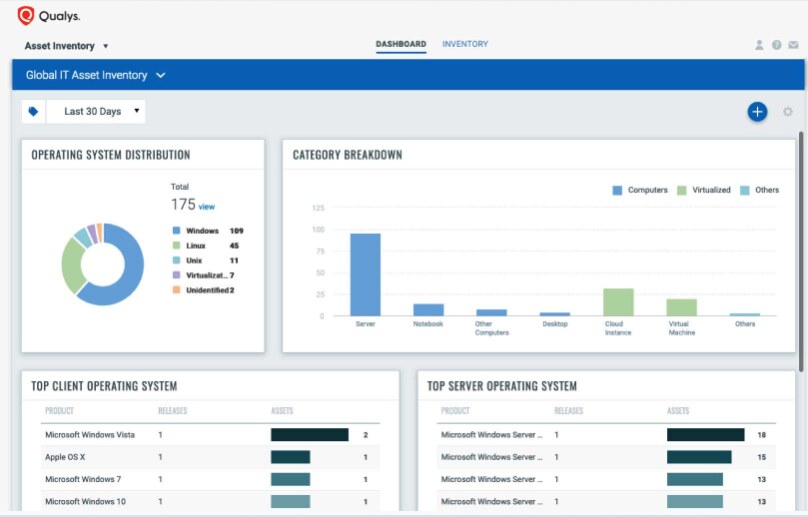The width and height of the screenshot is (808, 517).
Task: Click the Virtualization legend swatch
Action: pos(176,275)
